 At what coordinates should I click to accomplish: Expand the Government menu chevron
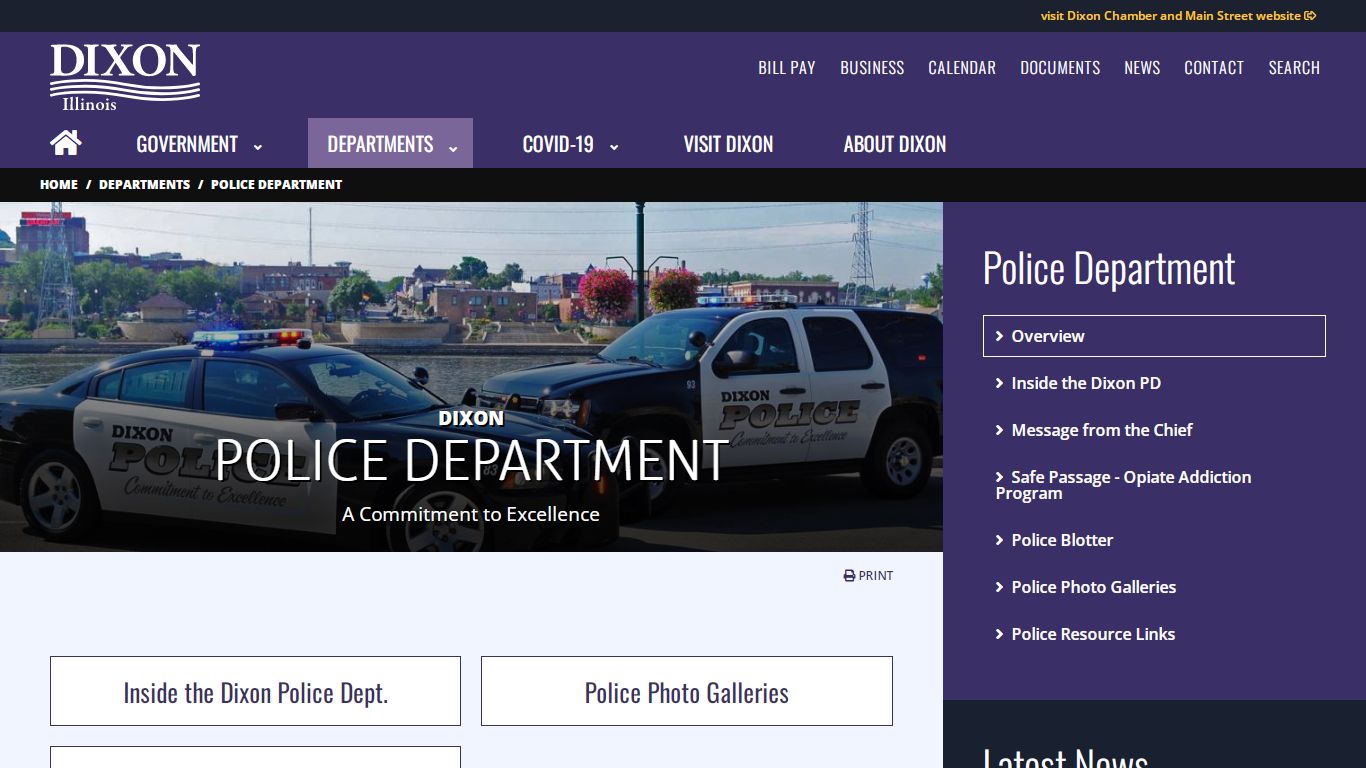258,147
